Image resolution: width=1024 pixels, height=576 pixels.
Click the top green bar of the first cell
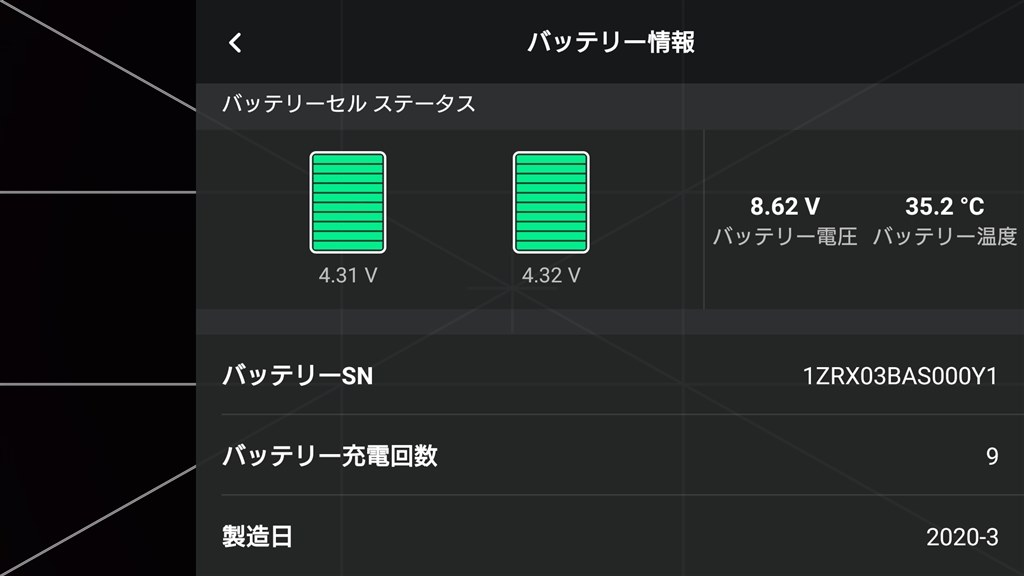(348, 159)
